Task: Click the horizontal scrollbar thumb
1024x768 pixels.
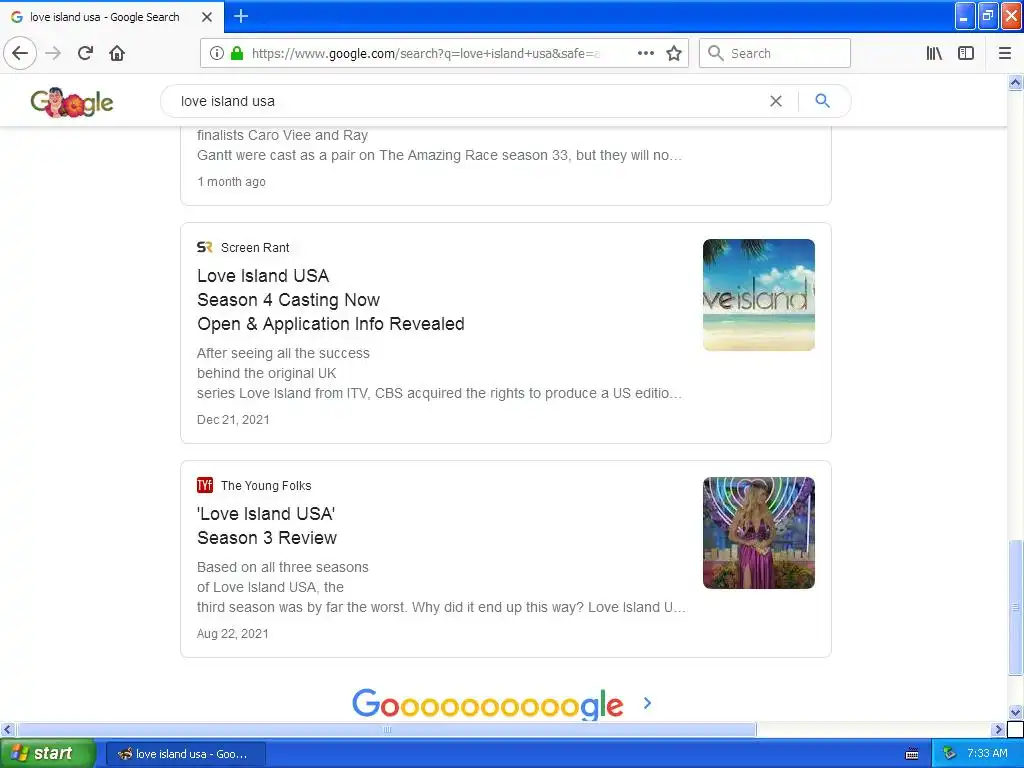Action: [x=387, y=729]
